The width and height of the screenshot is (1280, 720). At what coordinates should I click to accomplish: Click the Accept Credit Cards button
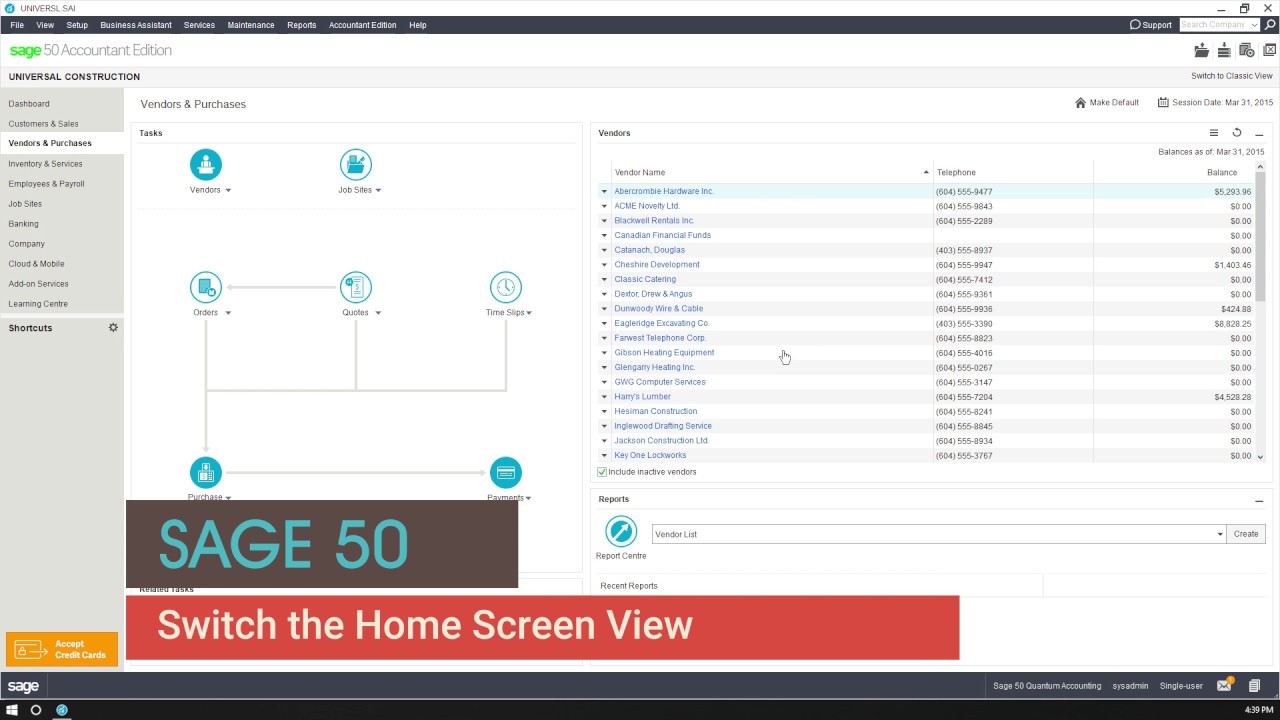coord(62,650)
